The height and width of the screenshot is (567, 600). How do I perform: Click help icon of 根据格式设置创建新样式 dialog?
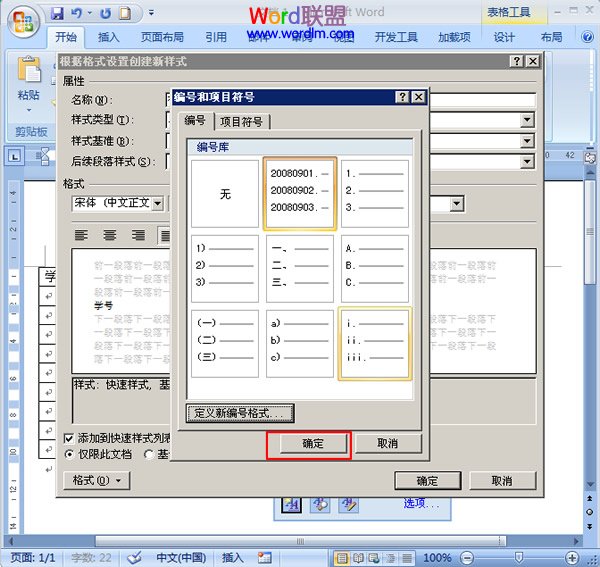click(x=517, y=61)
